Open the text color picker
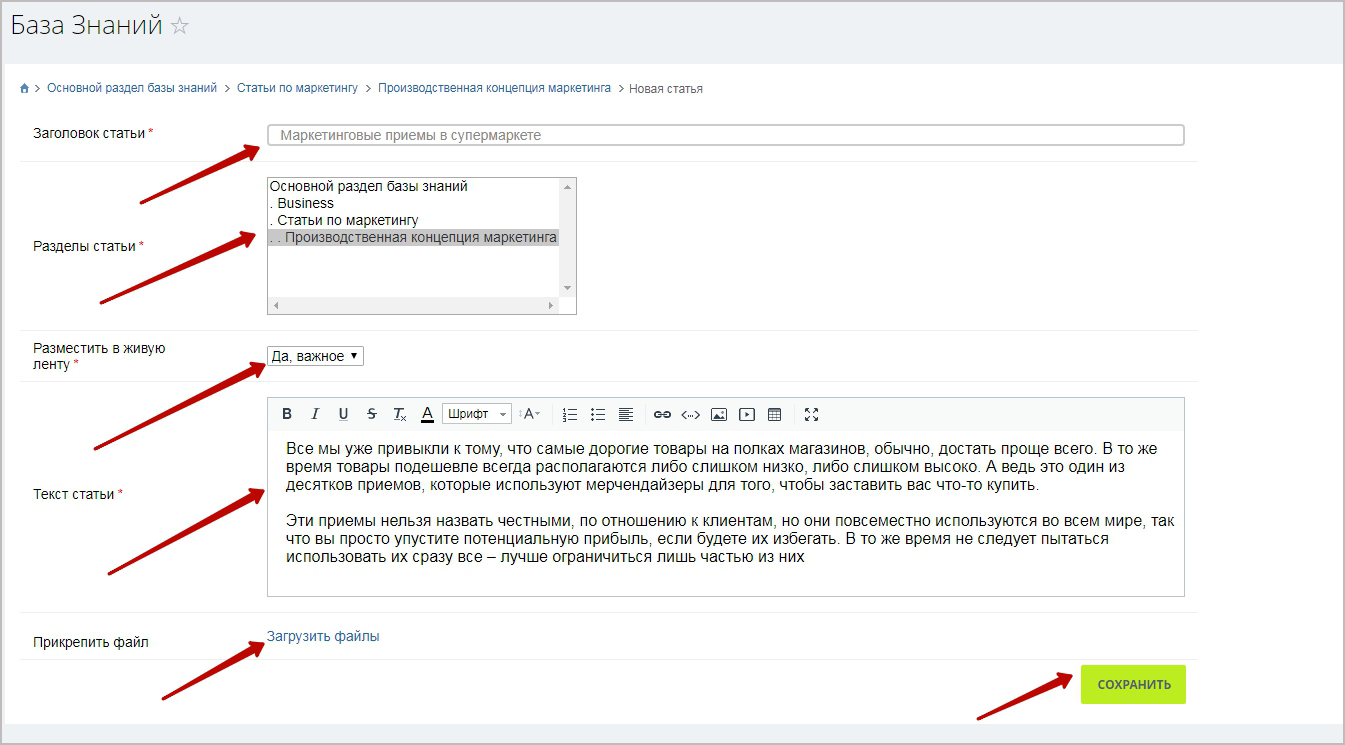 coord(427,414)
